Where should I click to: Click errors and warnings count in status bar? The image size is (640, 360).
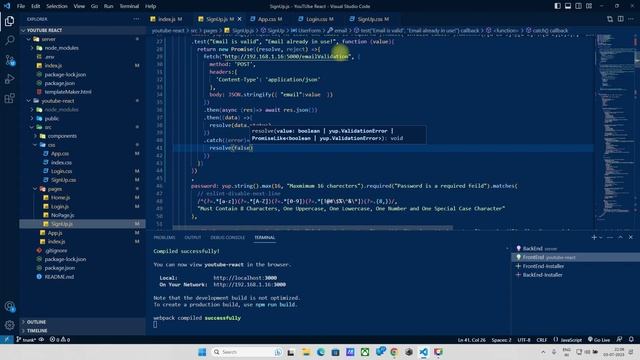(60, 340)
